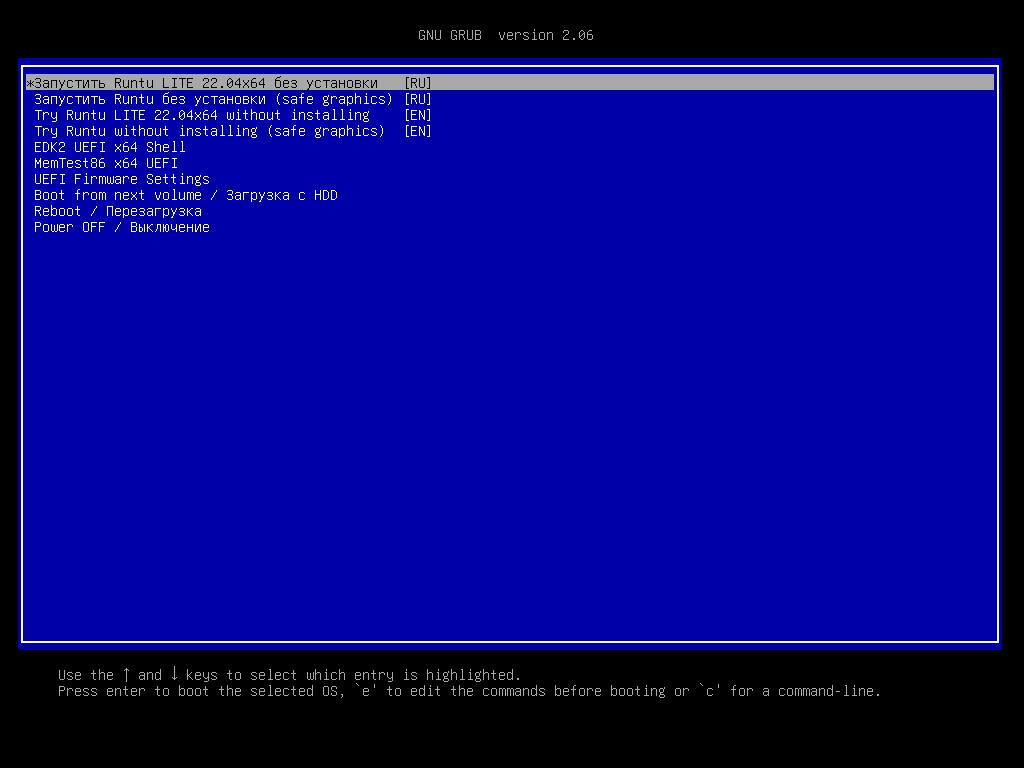Select 'Boot from next volume / Загрузка с HDD'
Image resolution: width=1024 pixels, height=768 pixels.
(185, 195)
